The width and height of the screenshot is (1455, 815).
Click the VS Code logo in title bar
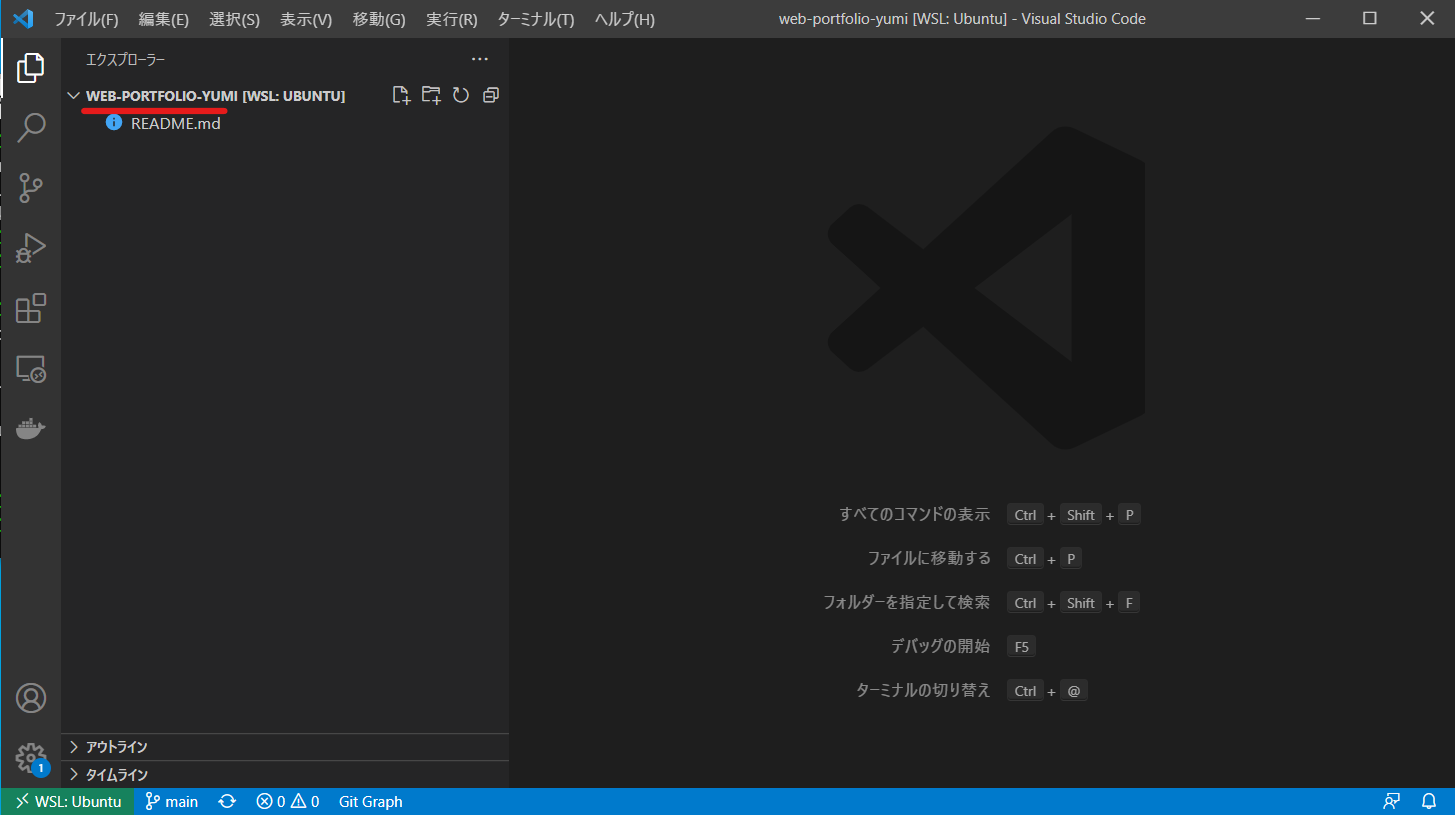click(23, 19)
